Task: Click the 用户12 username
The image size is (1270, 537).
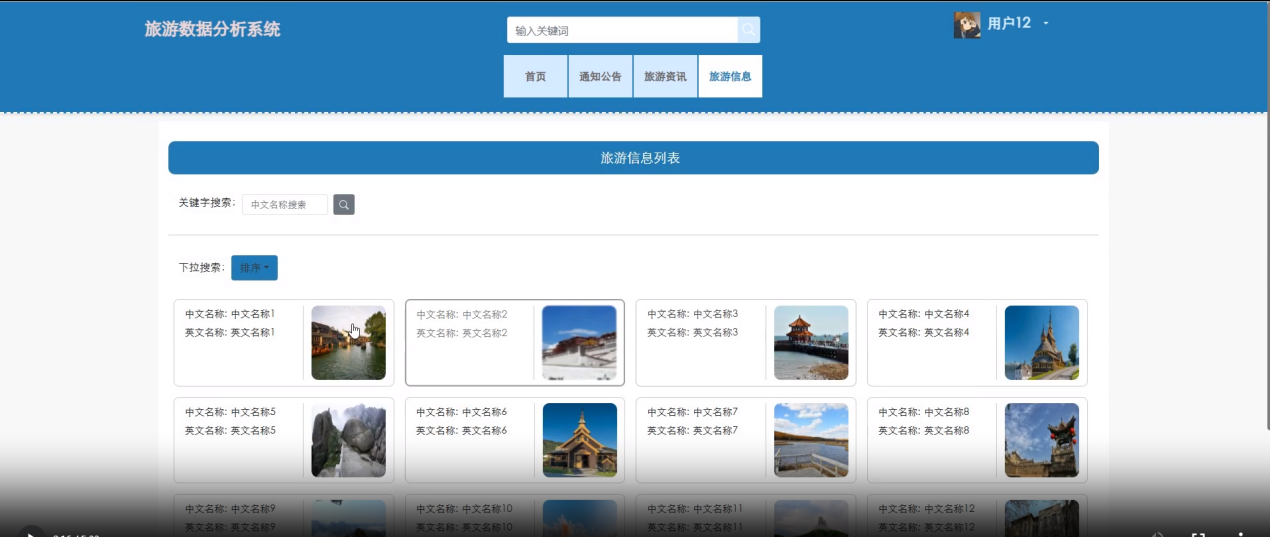Action: click(x=1009, y=23)
